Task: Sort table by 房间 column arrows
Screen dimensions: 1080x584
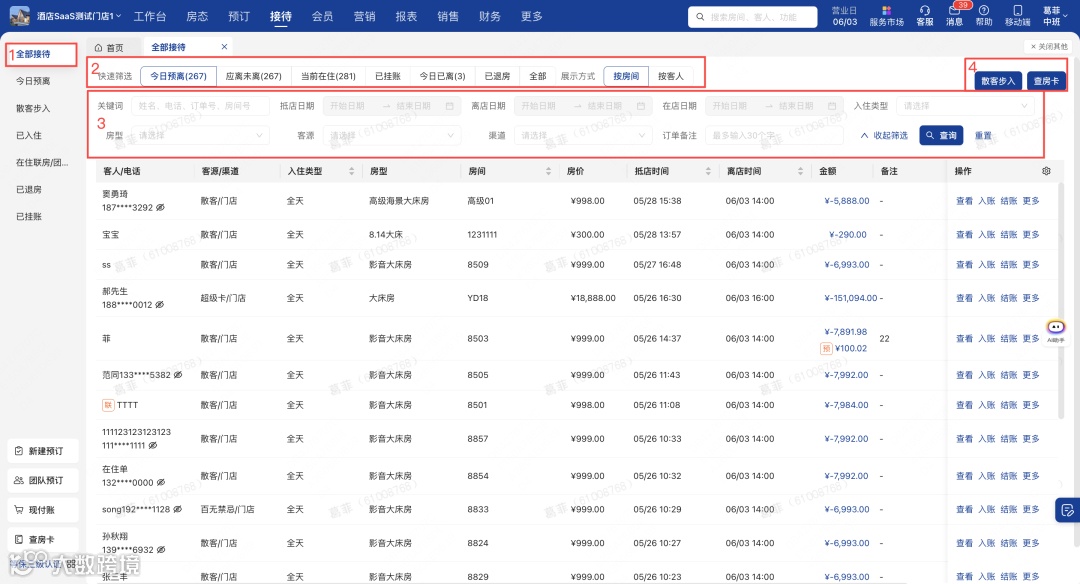Action: (548, 171)
